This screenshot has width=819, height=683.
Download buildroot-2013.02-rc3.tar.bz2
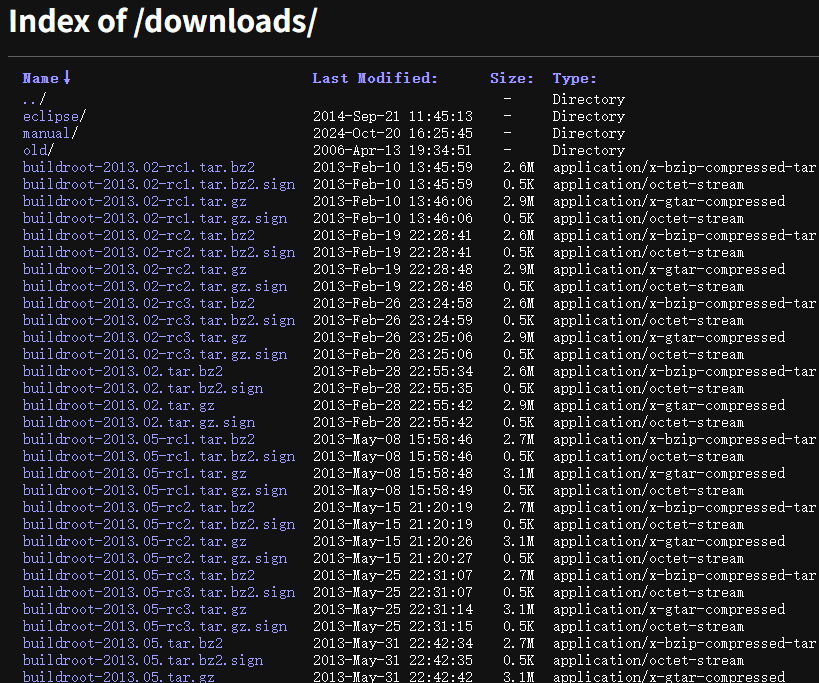point(139,303)
